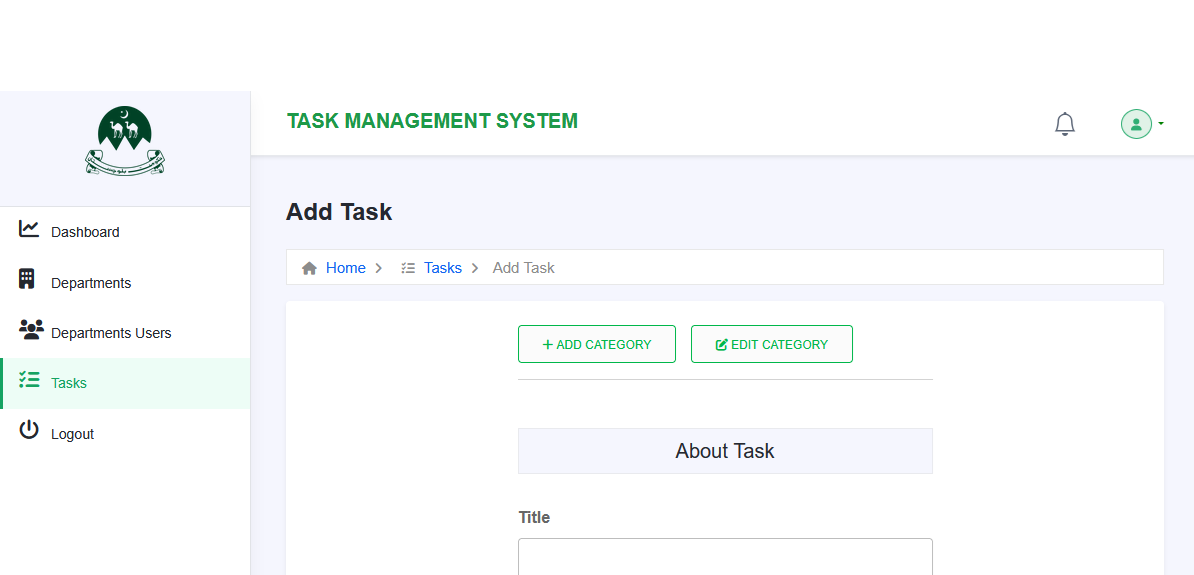Select the Departments menu label
This screenshot has width=1194, height=575.
pyautogui.click(x=91, y=283)
